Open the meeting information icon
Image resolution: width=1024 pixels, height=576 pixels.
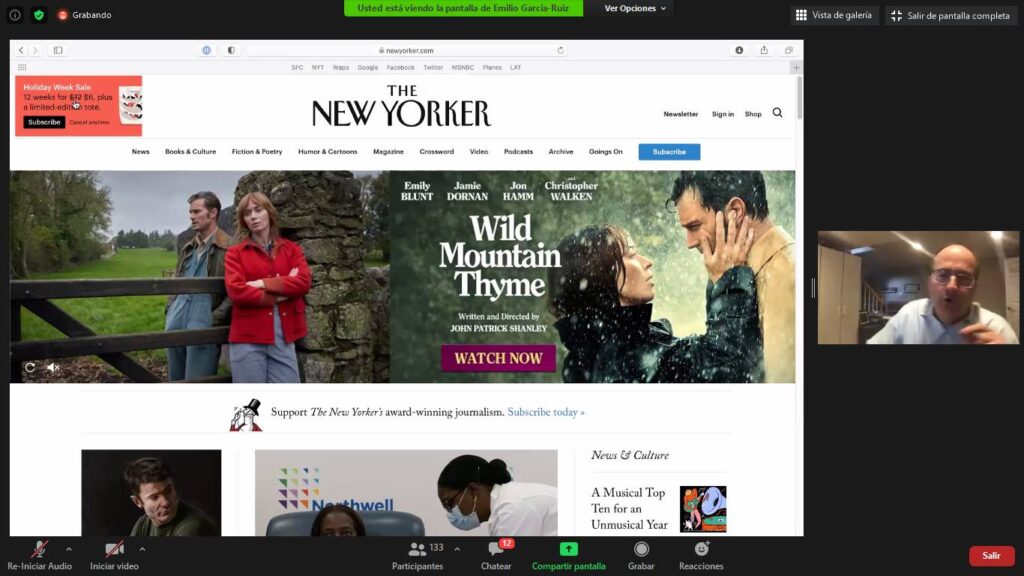tap(15, 15)
